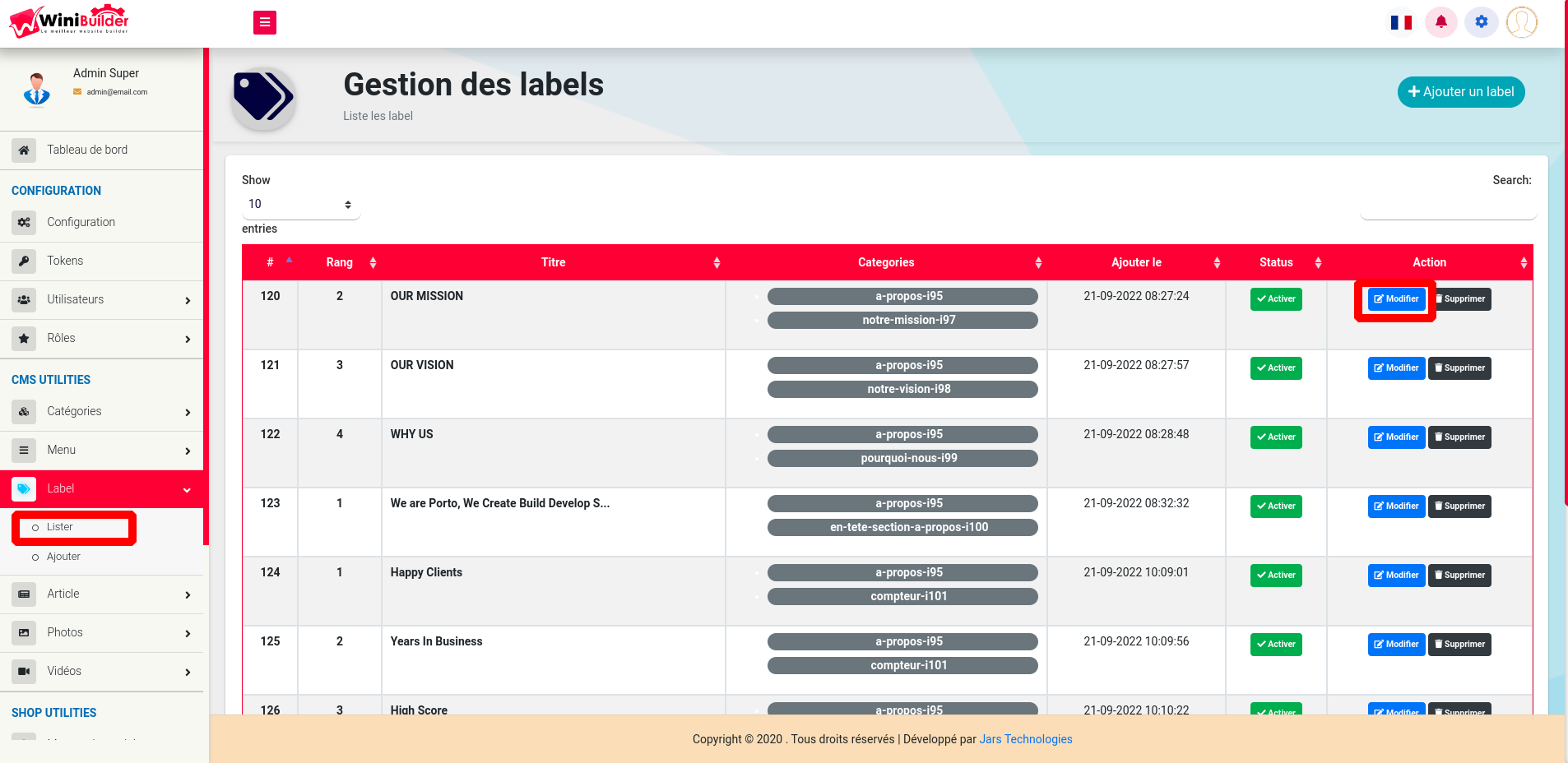Sort table by Rang column arrows
The height and width of the screenshot is (763, 1568).
point(373,263)
